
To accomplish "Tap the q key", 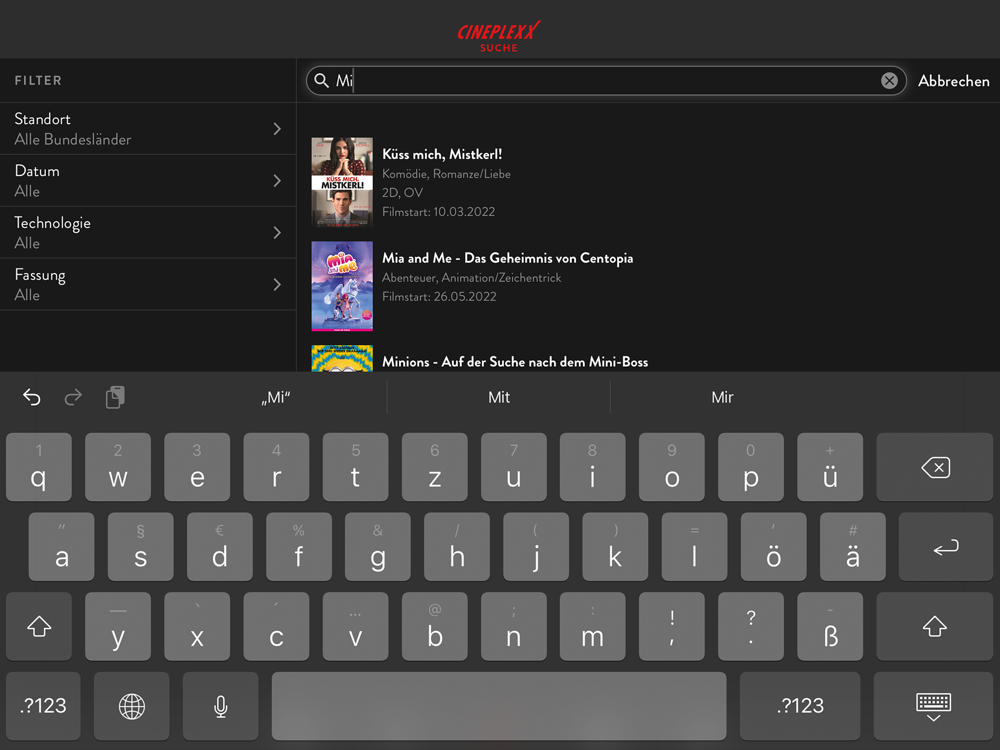I will click(39, 467).
